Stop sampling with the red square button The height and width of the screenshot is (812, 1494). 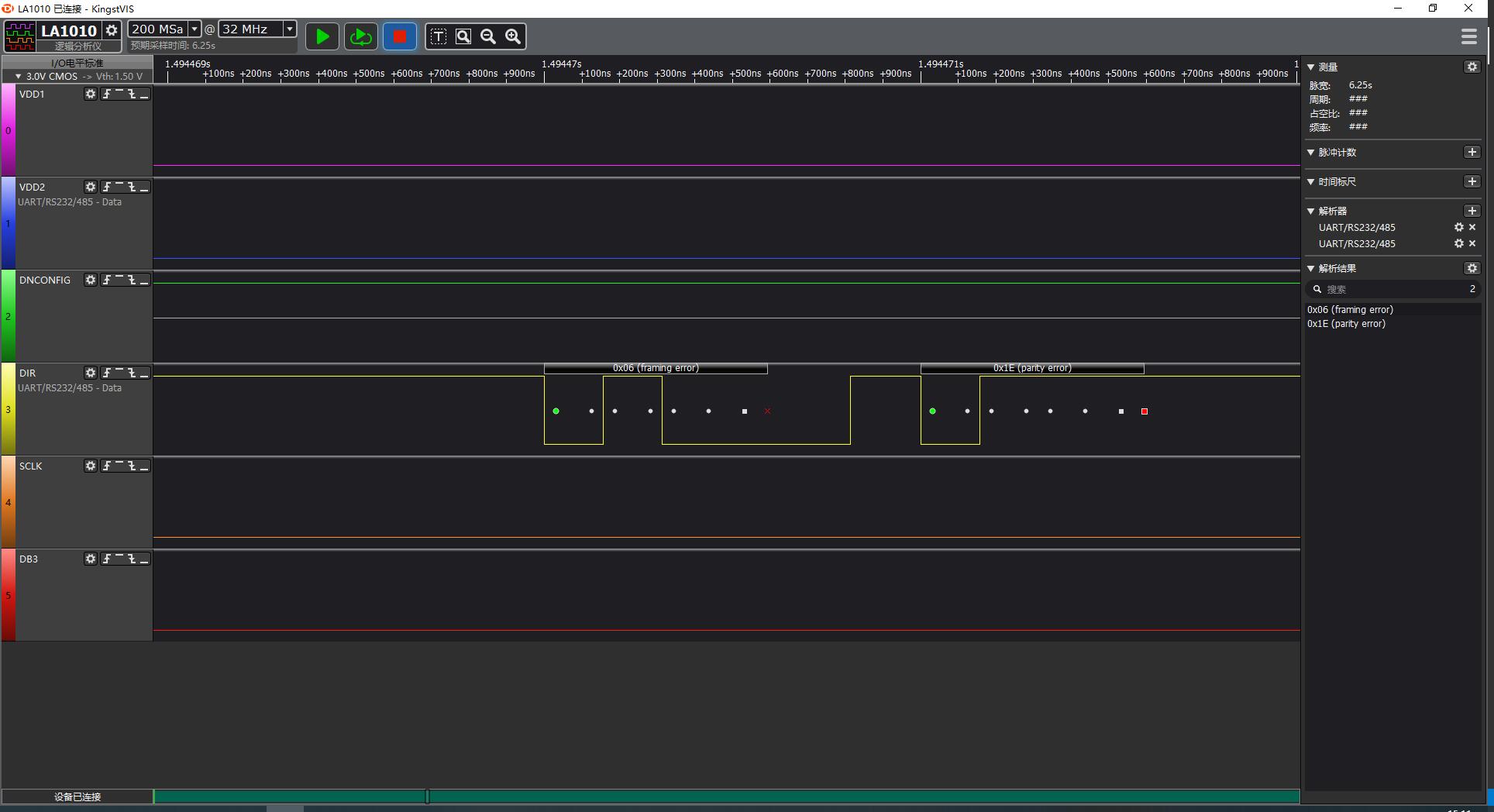pos(400,36)
